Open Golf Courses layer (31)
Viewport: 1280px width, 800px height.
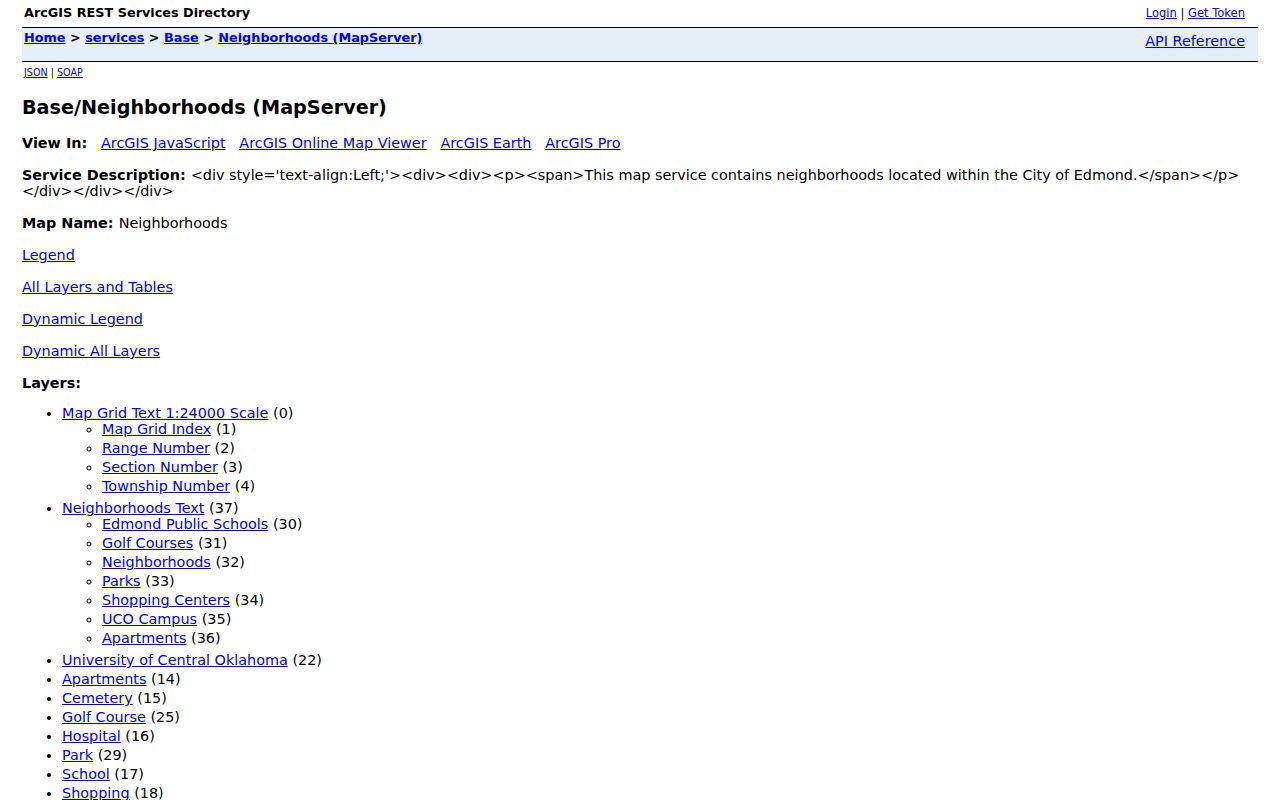pyautogui.click(x=148, y=543)
